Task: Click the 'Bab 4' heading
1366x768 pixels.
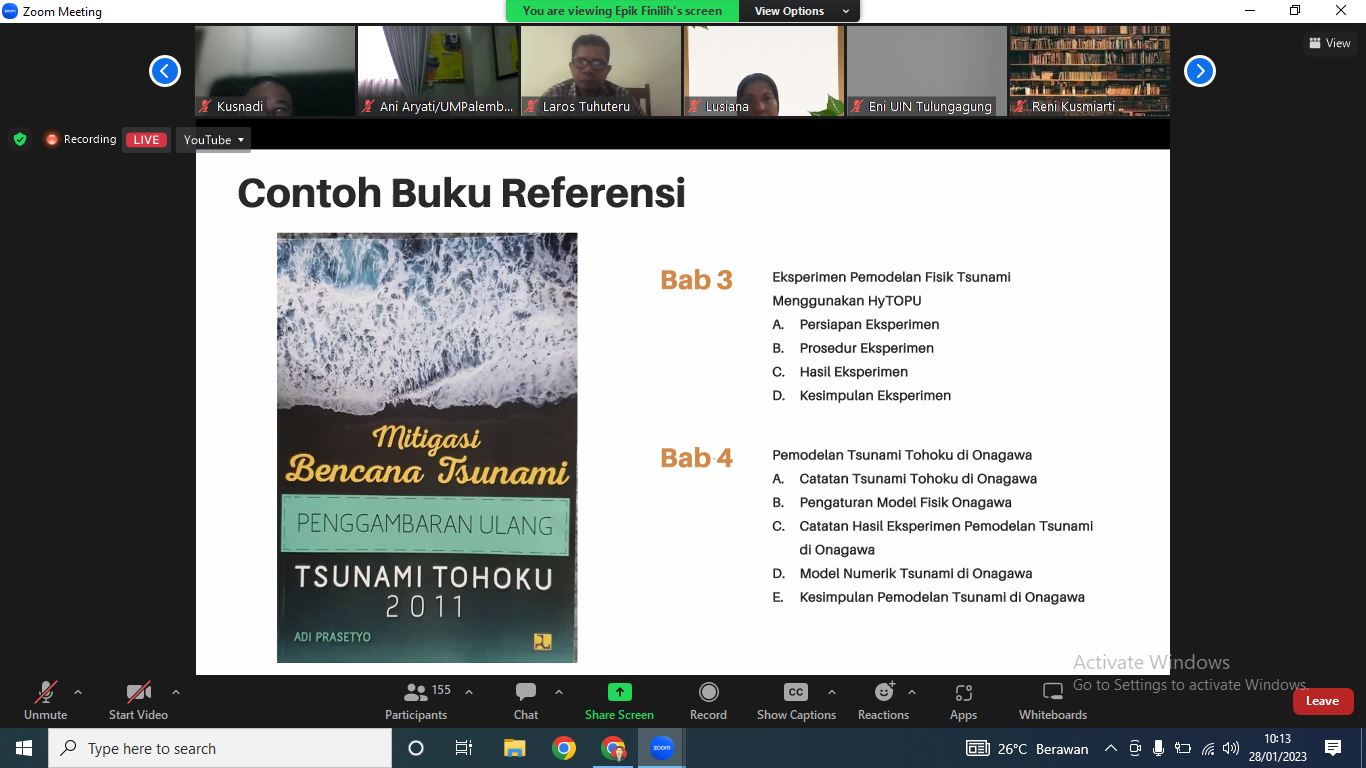Action: pos(696,458)
